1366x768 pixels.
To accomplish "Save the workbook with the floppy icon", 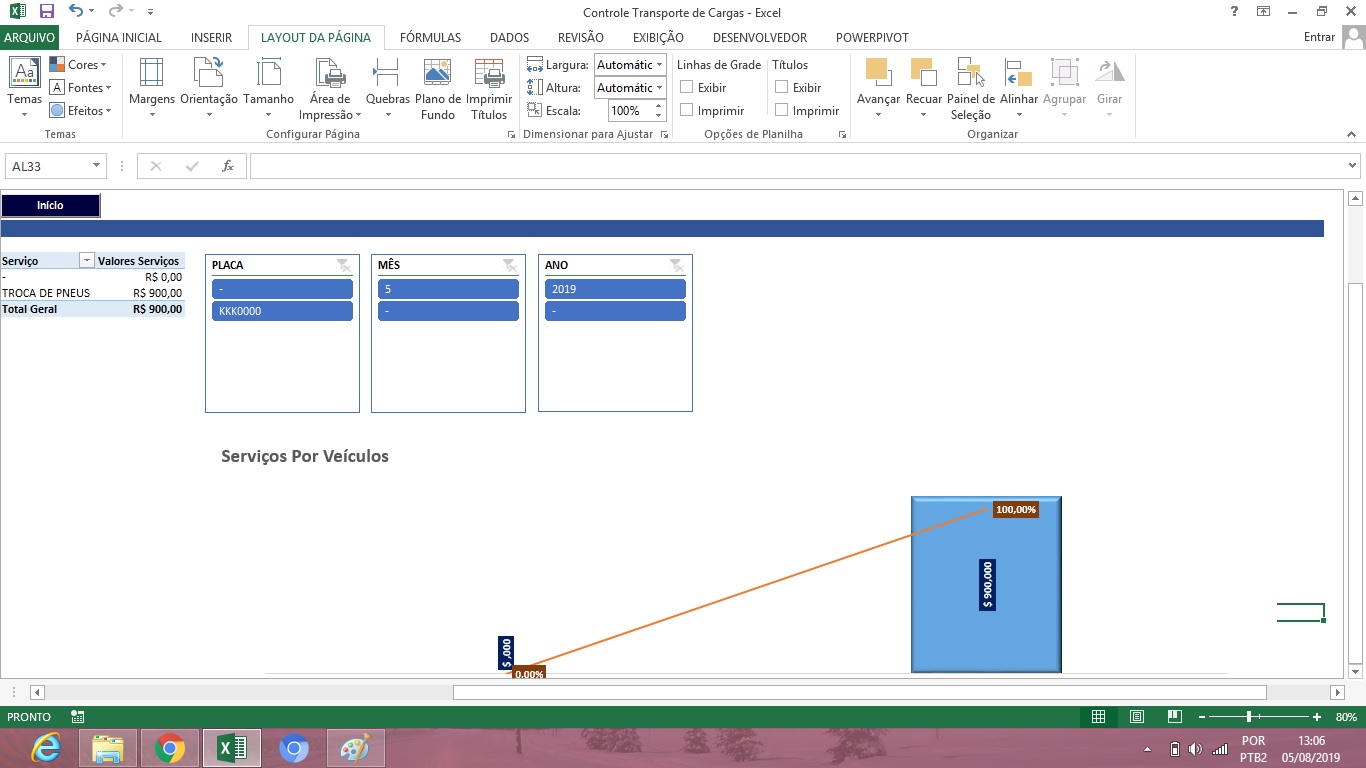I will tap(47, 12).
